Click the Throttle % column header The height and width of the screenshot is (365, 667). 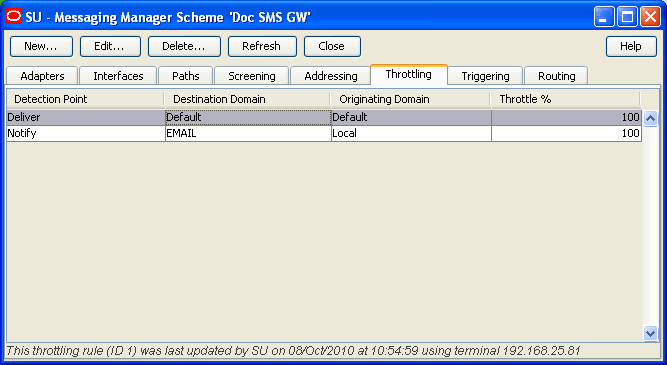click(565, 99)
